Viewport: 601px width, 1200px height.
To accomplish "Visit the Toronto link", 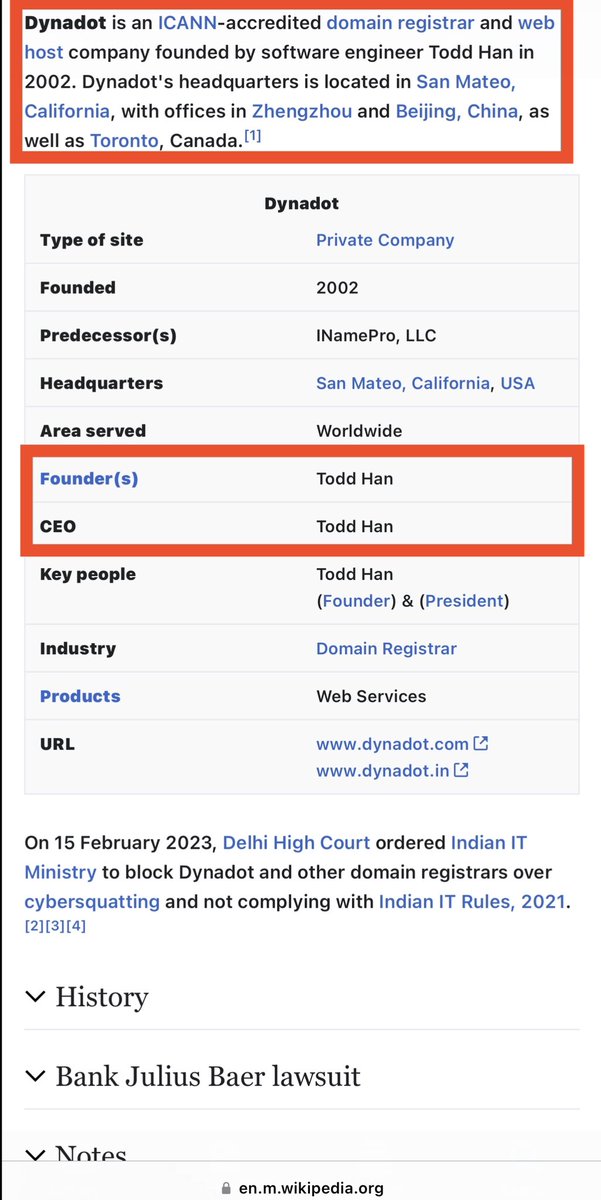I will 124,140.
